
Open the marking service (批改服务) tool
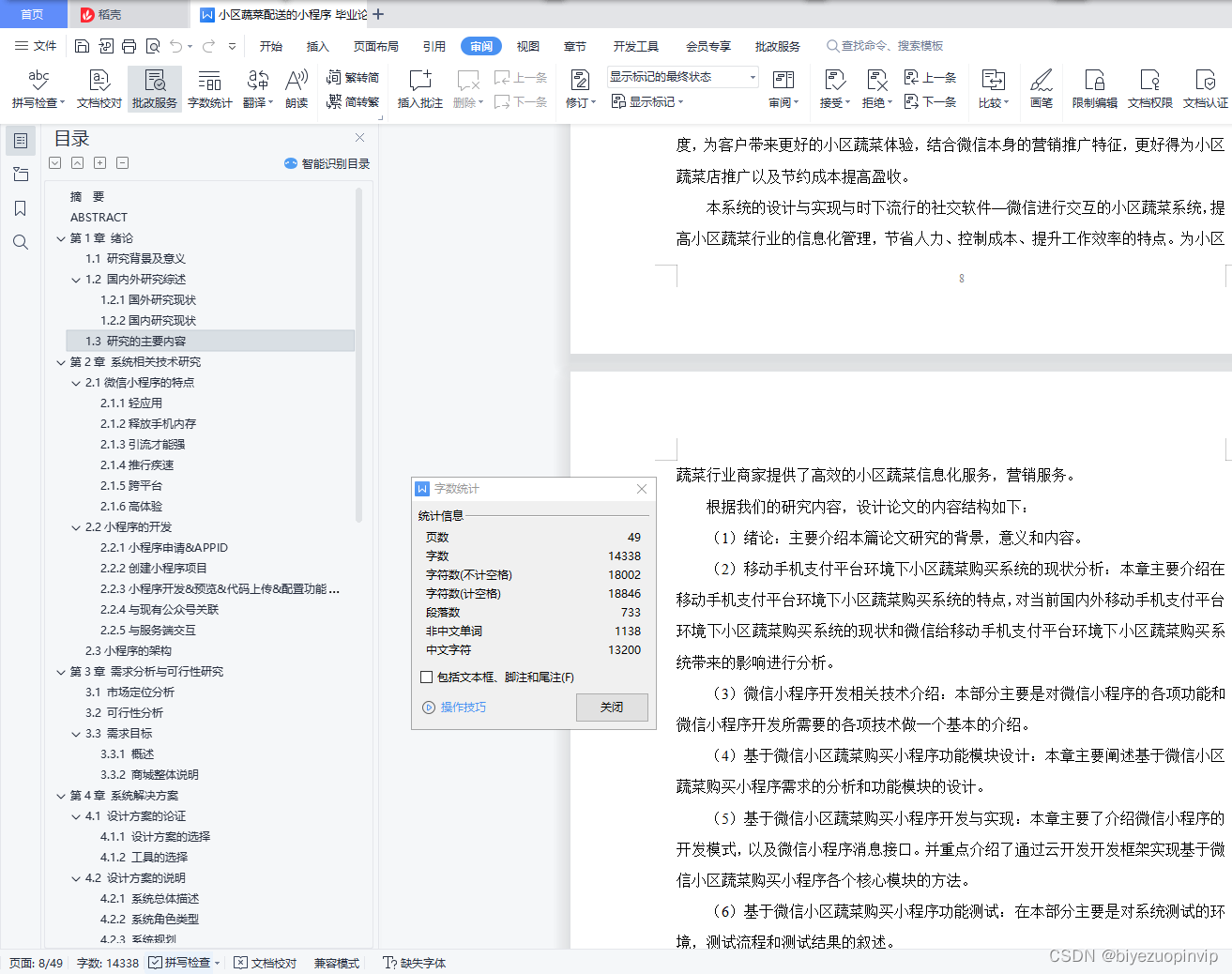click(x=155, y=89)
